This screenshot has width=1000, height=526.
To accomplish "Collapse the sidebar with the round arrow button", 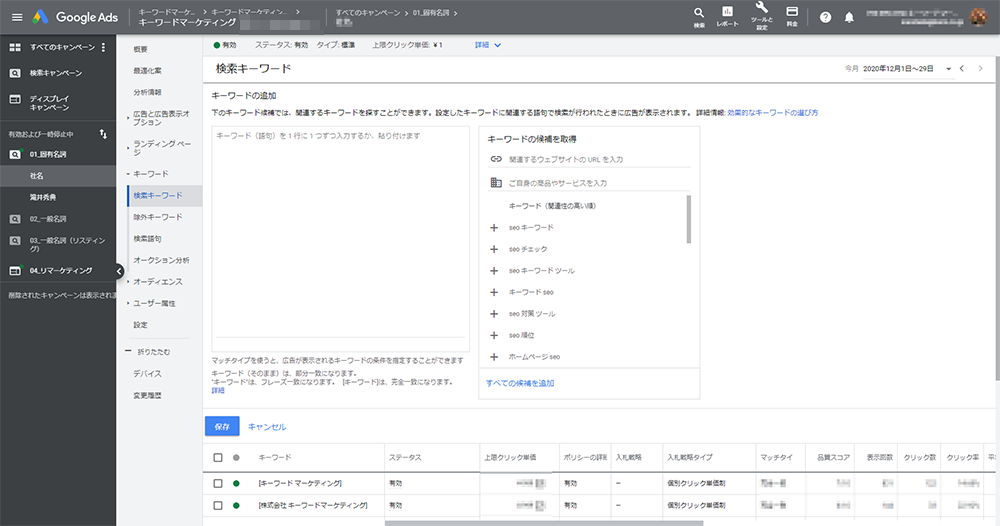I will [119, 271].
